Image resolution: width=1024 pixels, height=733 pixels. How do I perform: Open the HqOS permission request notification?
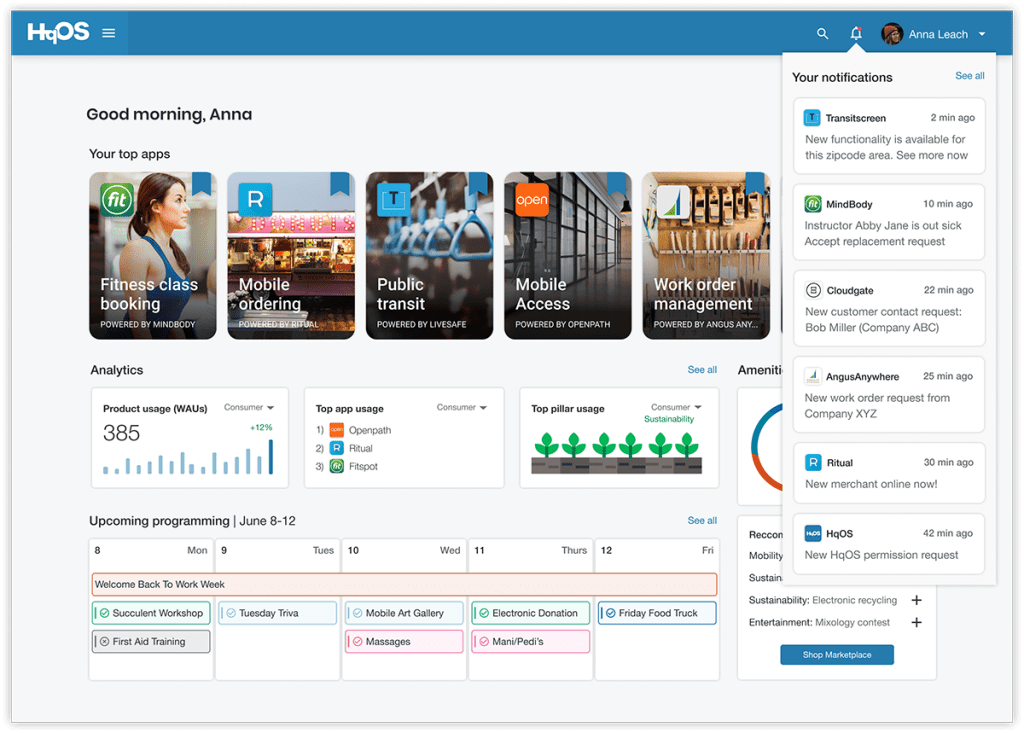[x=889, y=544]
